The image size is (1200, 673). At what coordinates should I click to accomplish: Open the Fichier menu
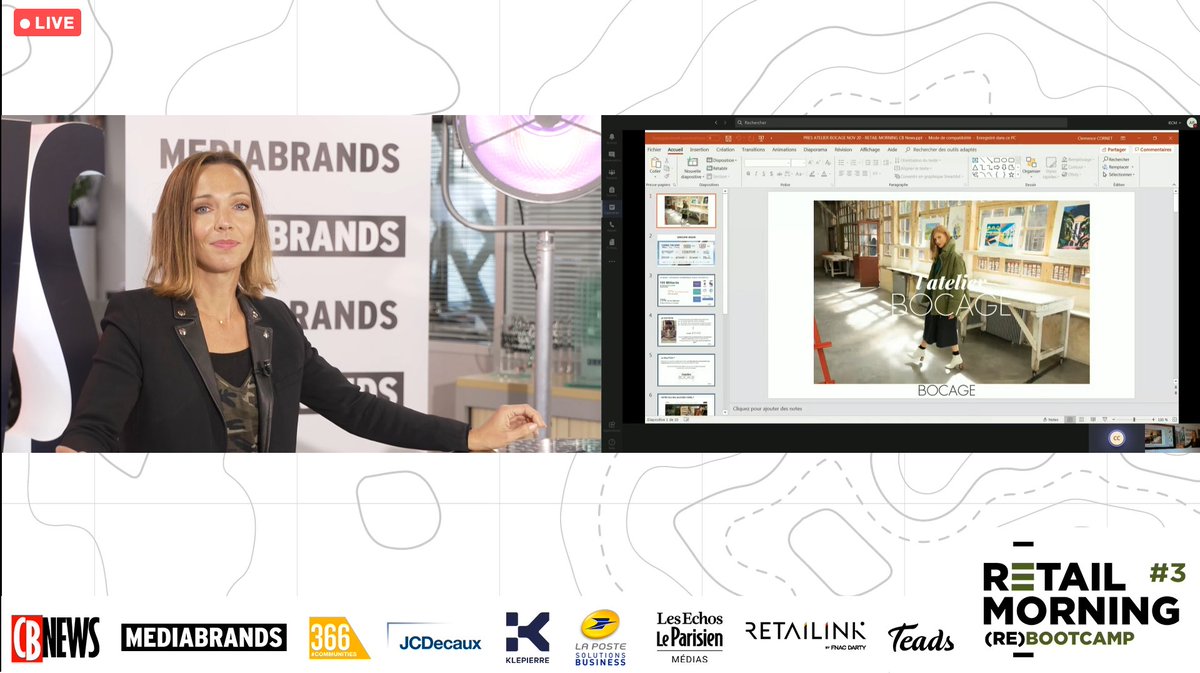point(654,149)
